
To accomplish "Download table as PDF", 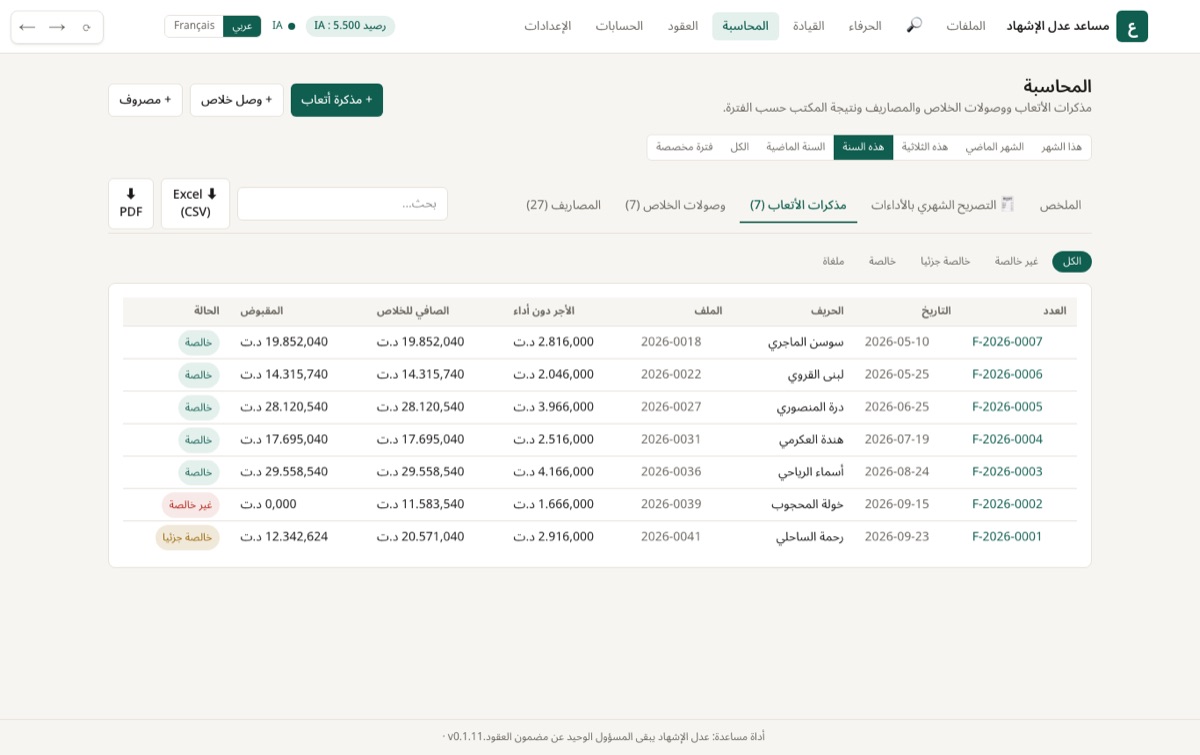I will 131,203.
